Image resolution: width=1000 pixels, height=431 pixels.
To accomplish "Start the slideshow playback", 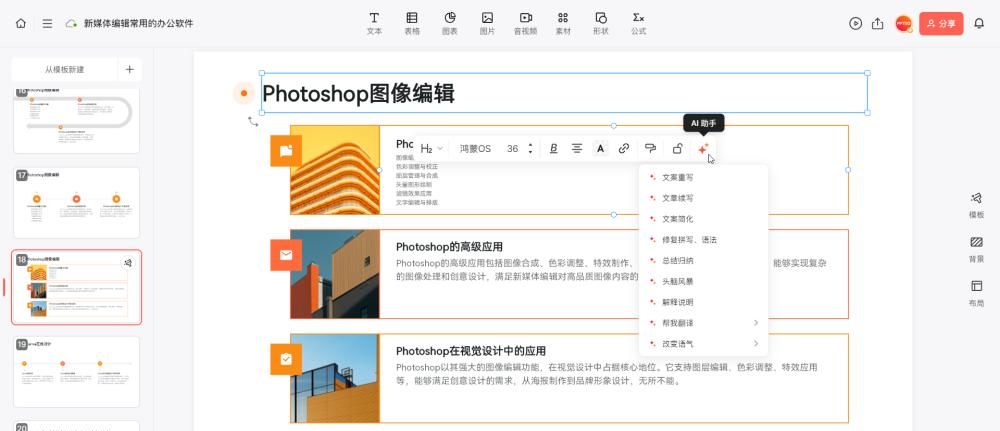I will click(x=855, y=24).
